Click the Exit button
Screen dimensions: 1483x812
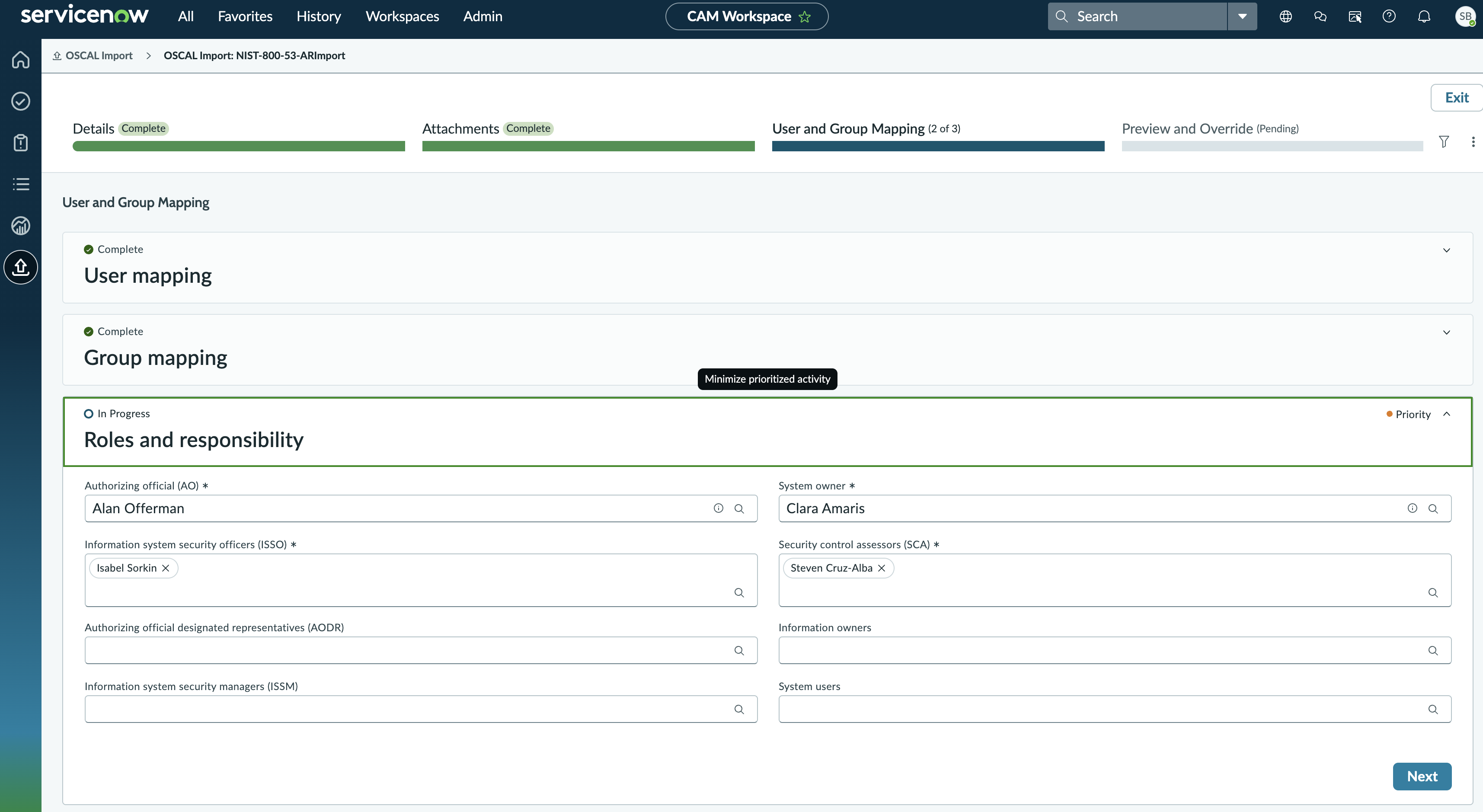pyautogui.click(x=1457, y=97)
